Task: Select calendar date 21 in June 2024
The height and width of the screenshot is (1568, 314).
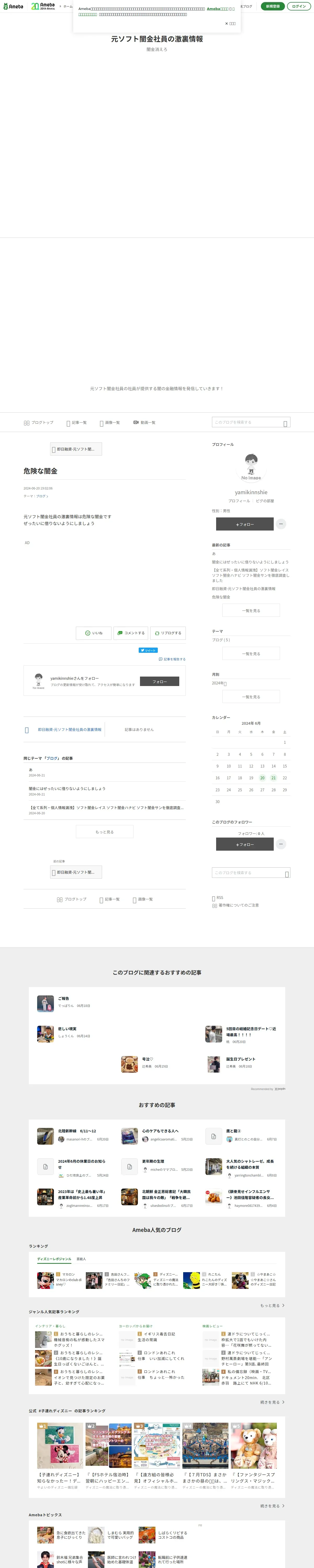Action: [x=274, y=778]
